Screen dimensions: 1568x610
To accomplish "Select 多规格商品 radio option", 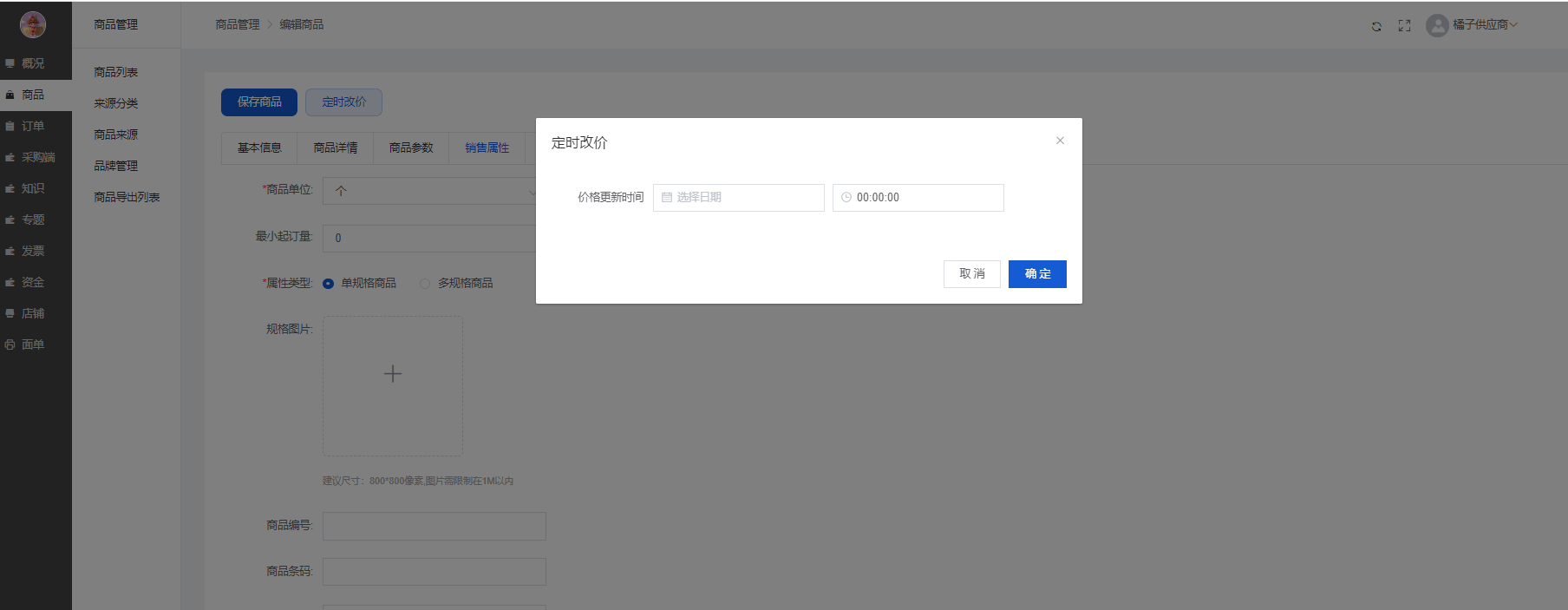I will (x=425, y=284).
